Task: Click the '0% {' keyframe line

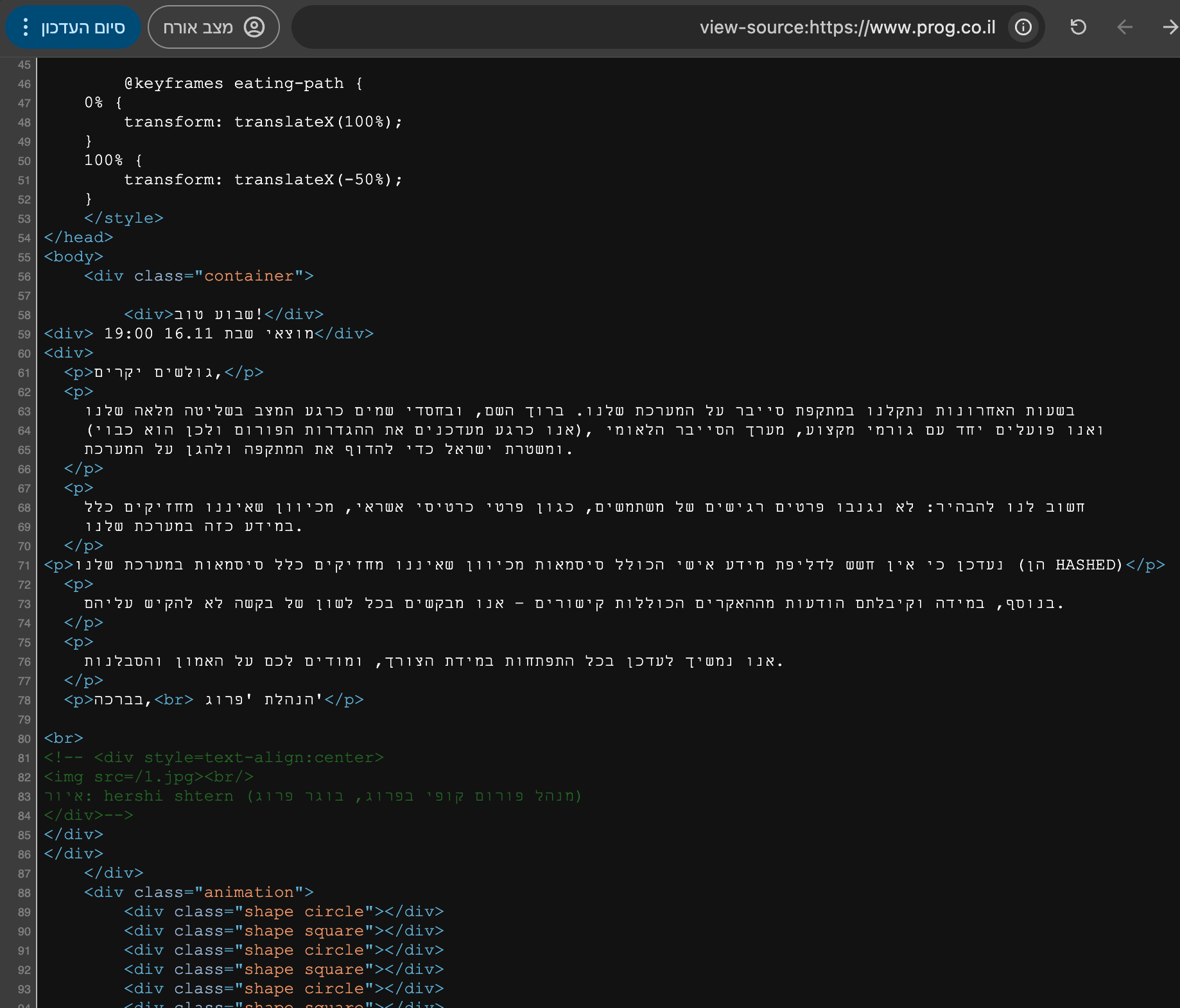Action: [x=103, y=103]
